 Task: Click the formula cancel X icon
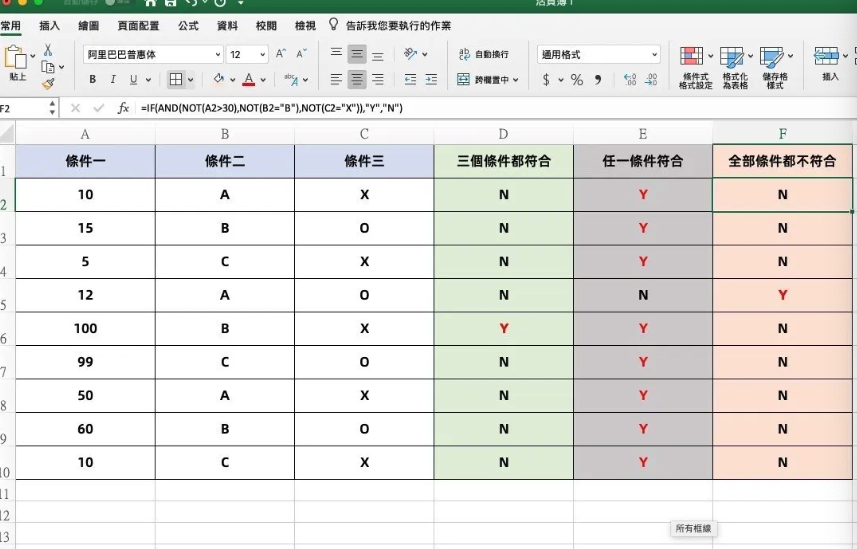(75, 108)
